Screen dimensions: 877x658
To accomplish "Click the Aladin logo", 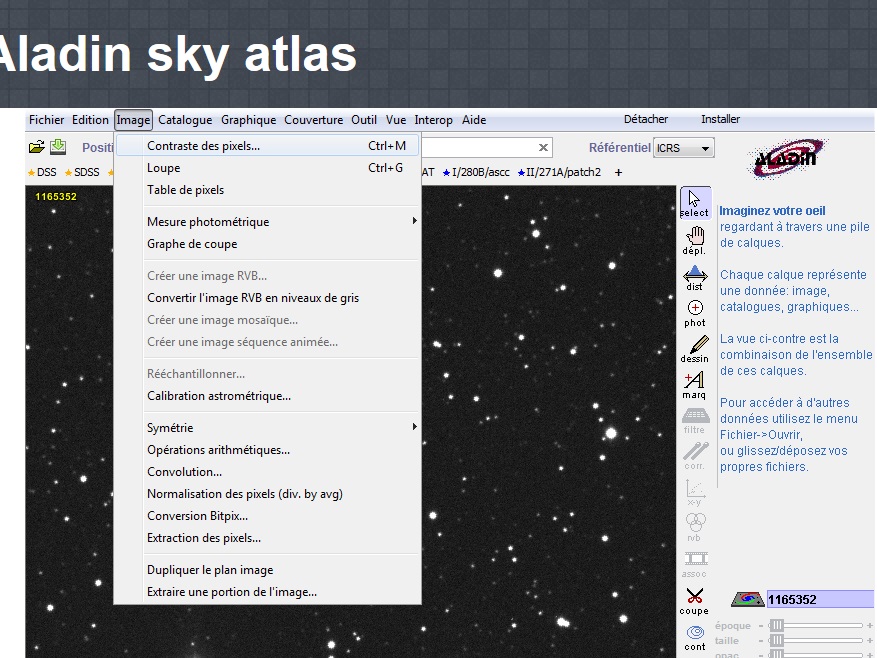I will pyautogui.click(x=788, y=158).
